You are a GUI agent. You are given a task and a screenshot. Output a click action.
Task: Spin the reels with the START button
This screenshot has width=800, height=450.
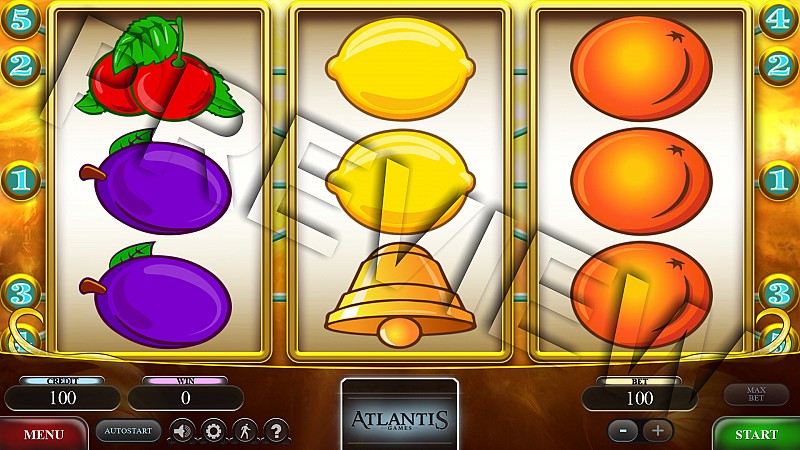[x=756, y=434]
